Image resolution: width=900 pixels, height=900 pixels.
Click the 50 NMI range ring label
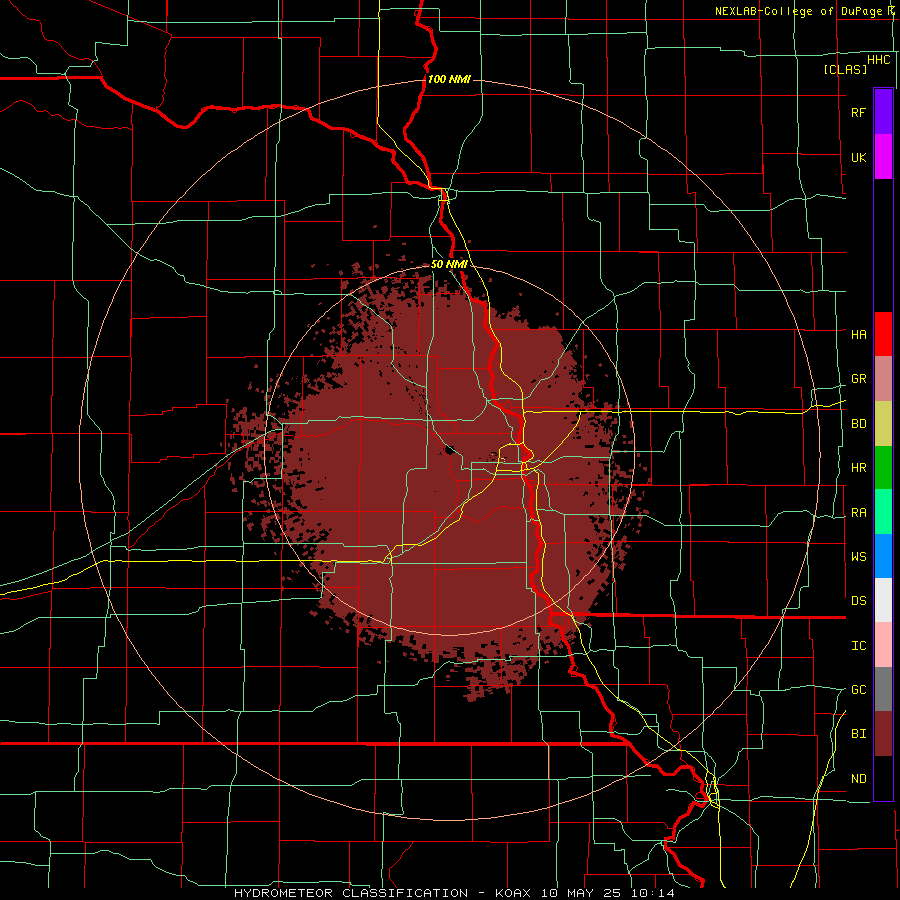pyautogui.click(x=449, y=264)
